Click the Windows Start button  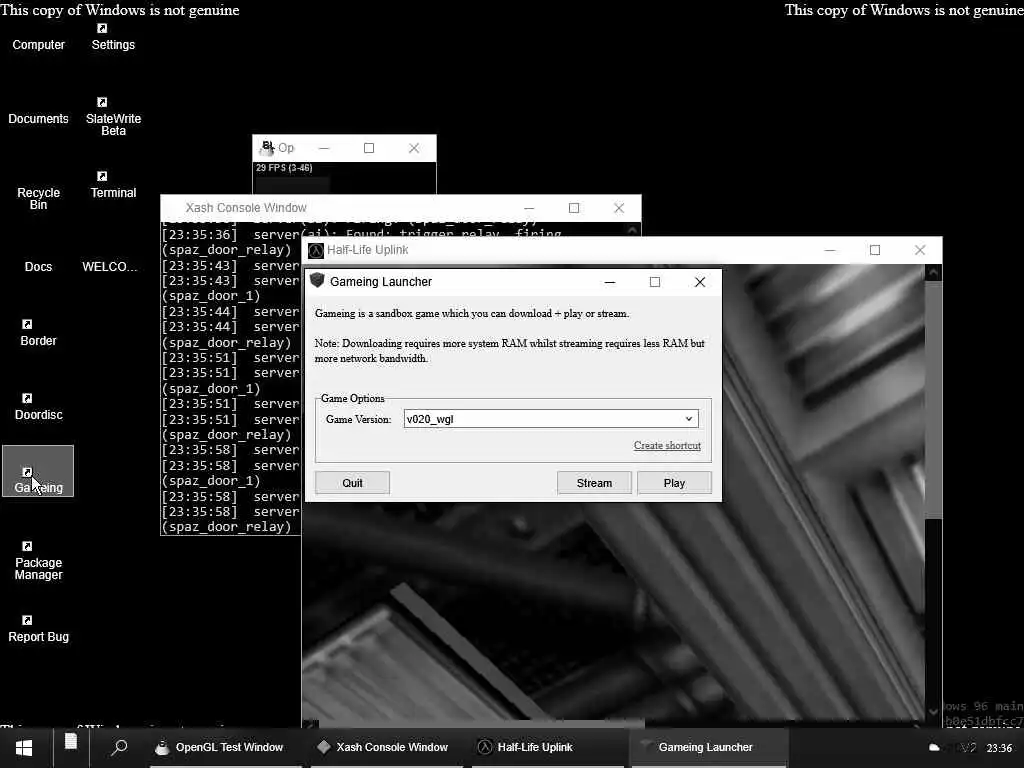tap(24, 748)
